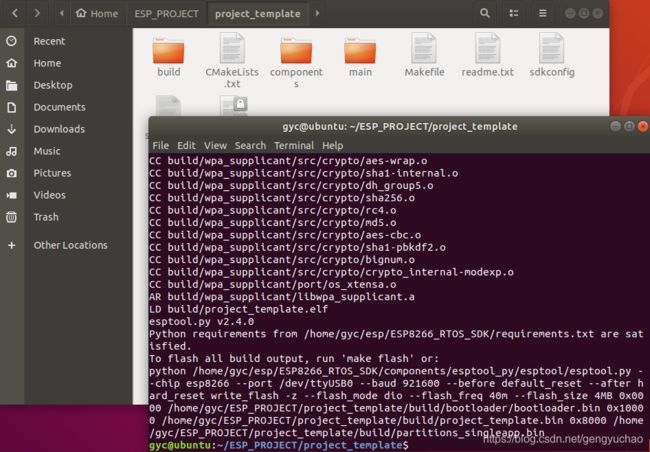Viewport: 650px width, 452px height.
Task: Click the line ending in 'os_xtensa.o'
Action: coord(272,284)
